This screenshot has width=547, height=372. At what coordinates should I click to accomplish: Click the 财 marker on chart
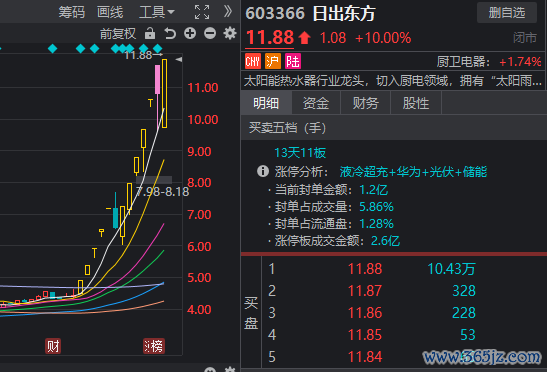point(53,346)
